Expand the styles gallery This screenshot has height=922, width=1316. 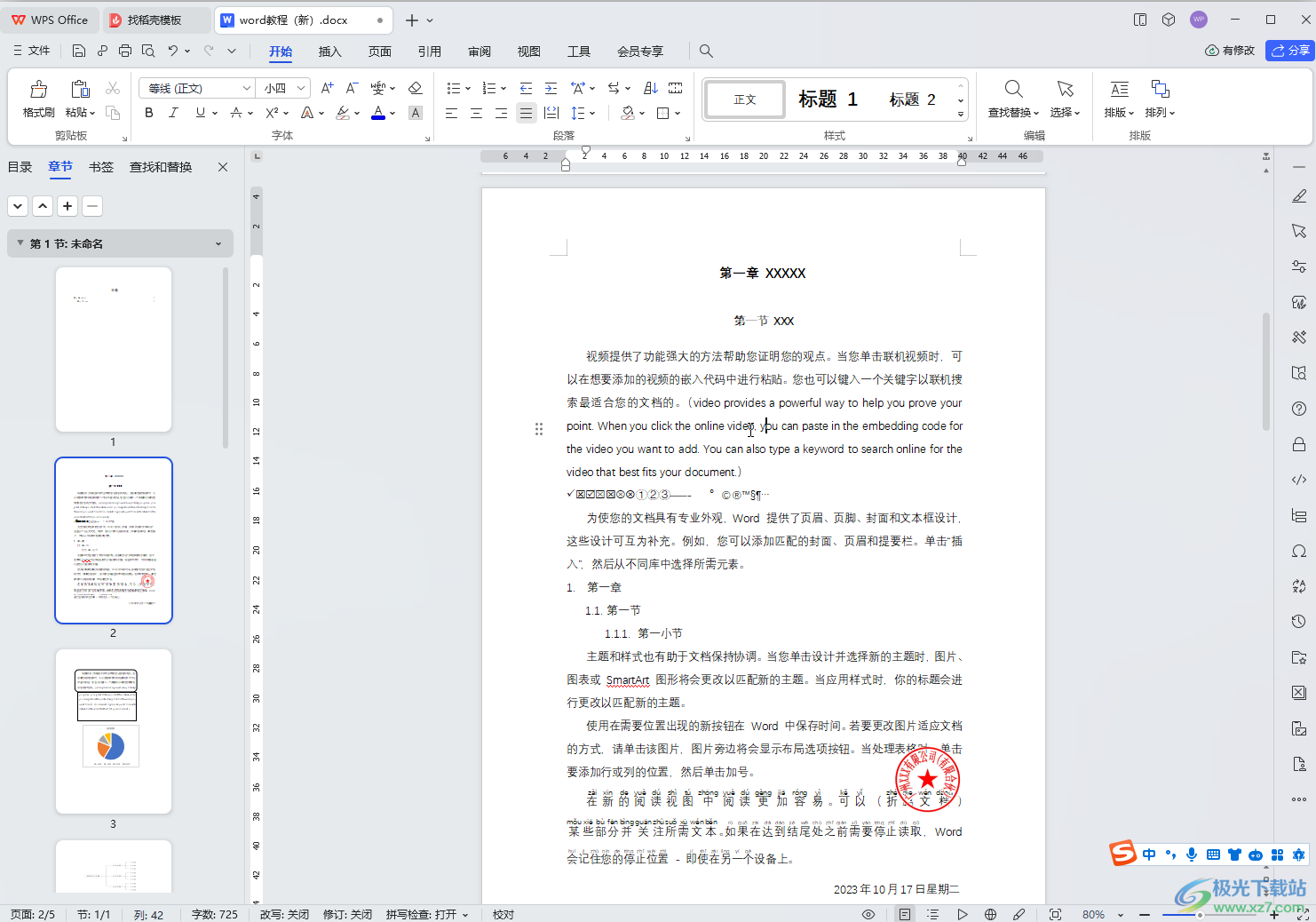click(961, 115)
